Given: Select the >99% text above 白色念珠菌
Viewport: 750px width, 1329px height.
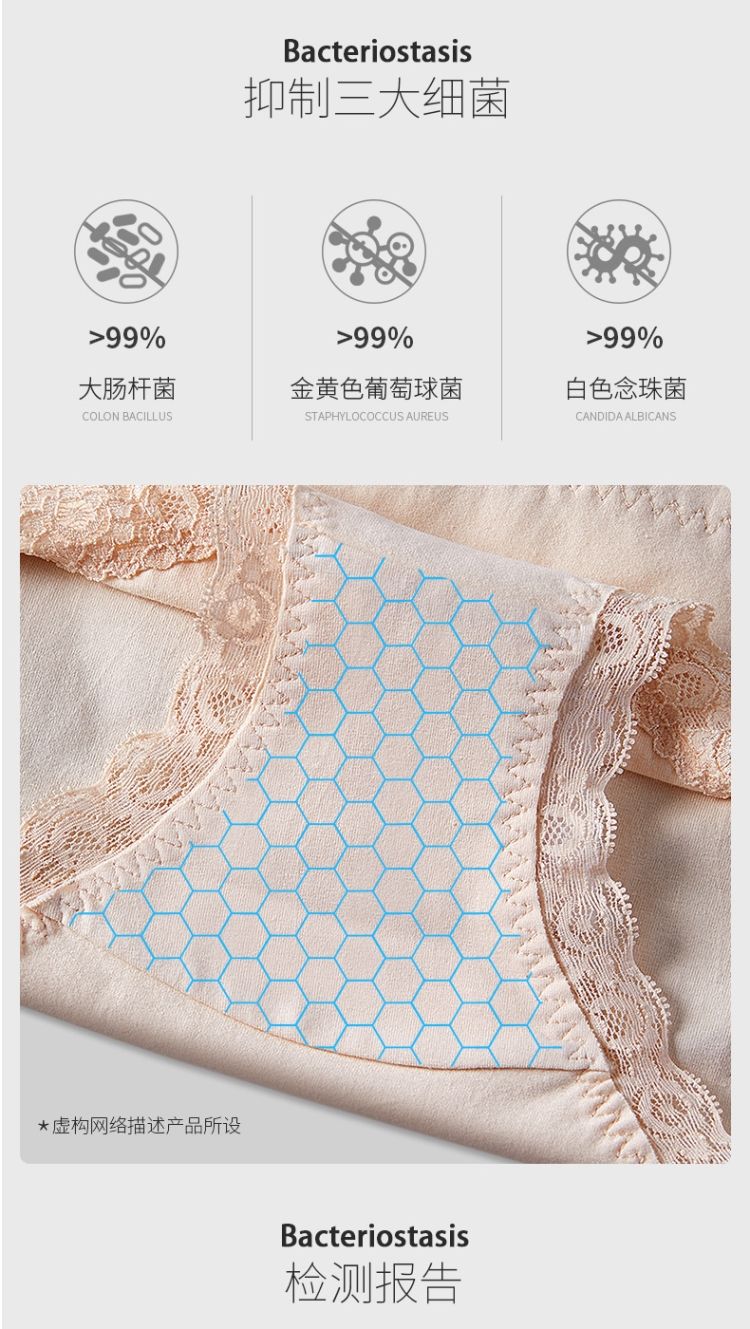Looking at the screenshot, I should point(625,338).
